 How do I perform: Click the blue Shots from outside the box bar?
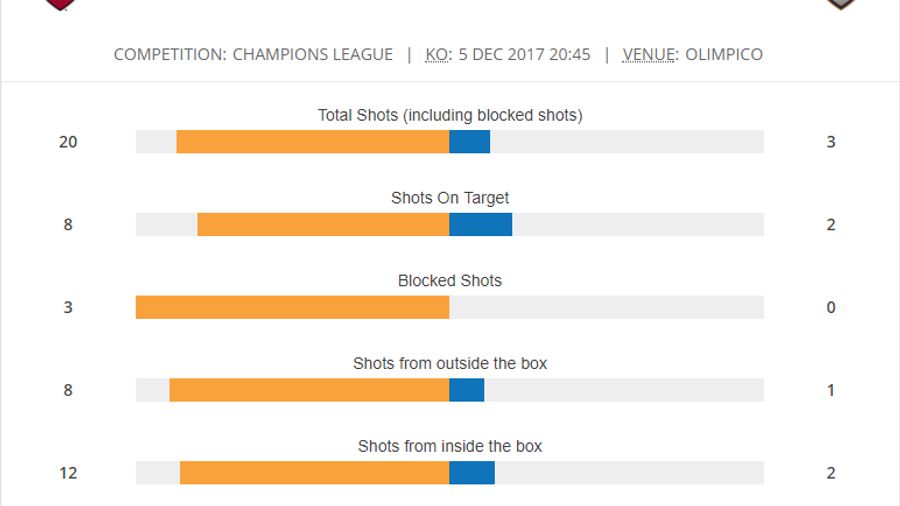click(466, 390)
